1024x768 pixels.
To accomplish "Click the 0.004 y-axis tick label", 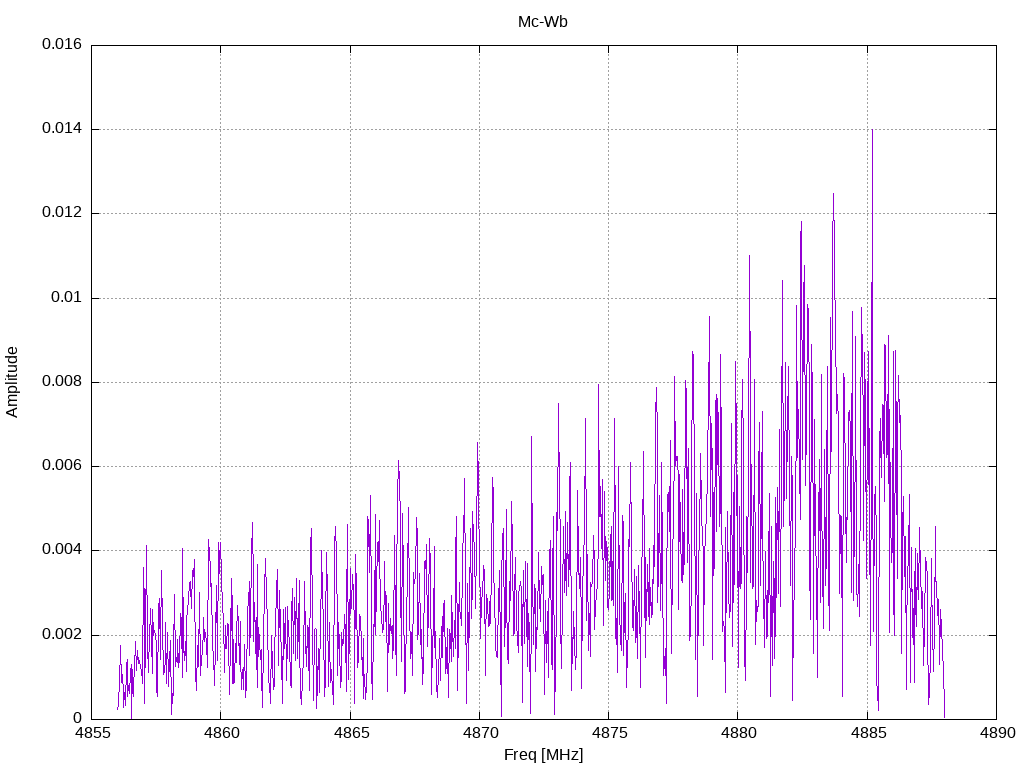I will 62,550.
